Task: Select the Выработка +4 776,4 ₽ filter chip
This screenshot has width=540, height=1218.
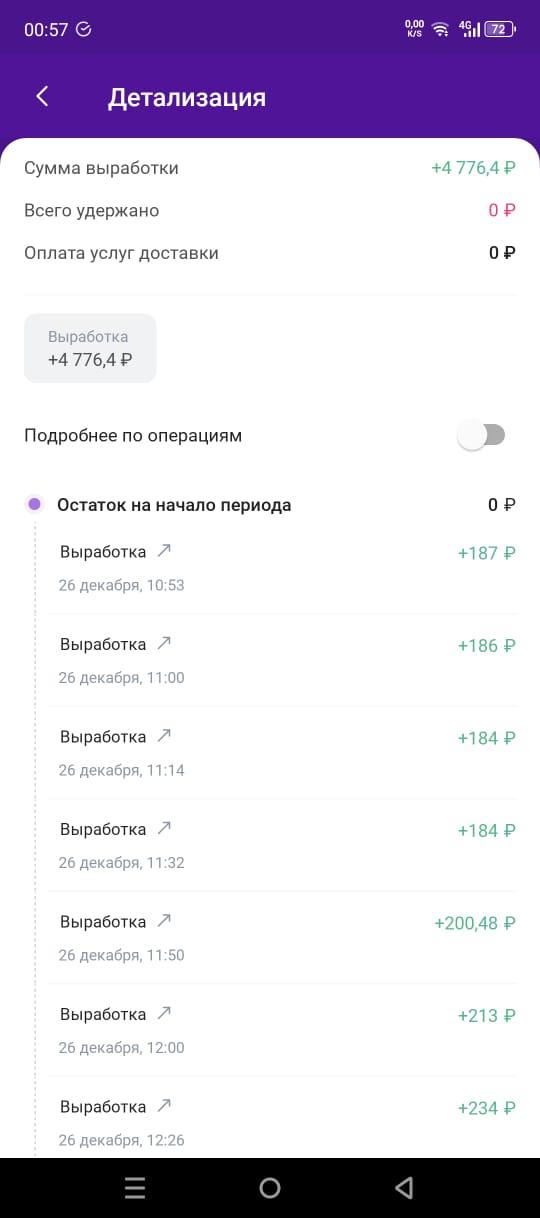Action: coord(90,348)
